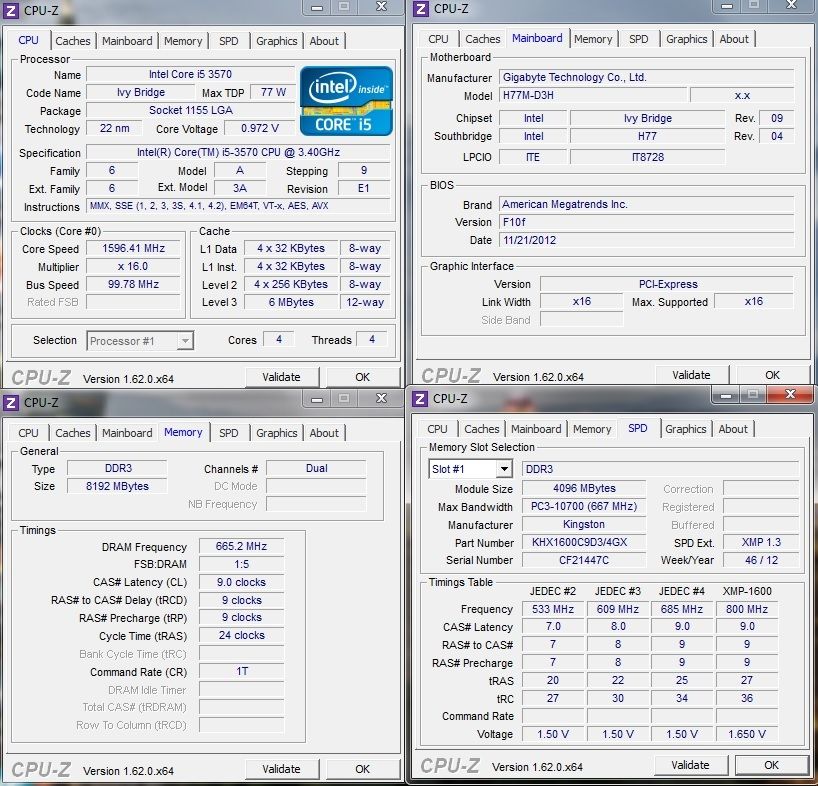Click the motherboard Model field H77M-D3H
The height and width of the screenshot is (786, 818).
point(593,95)
